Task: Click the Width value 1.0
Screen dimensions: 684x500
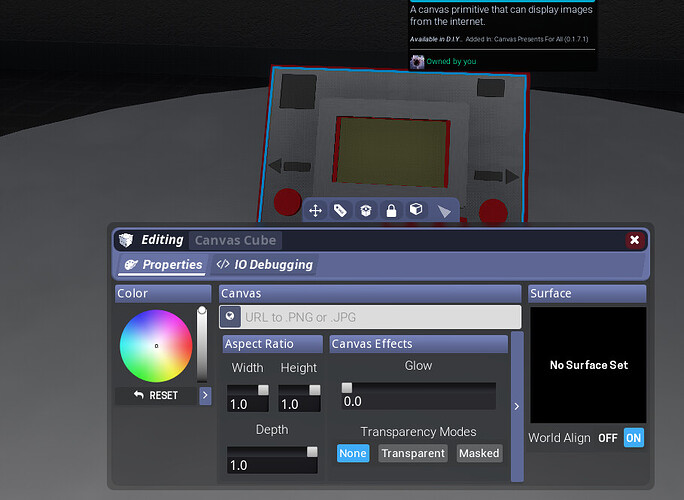Action: coord(239,404)
